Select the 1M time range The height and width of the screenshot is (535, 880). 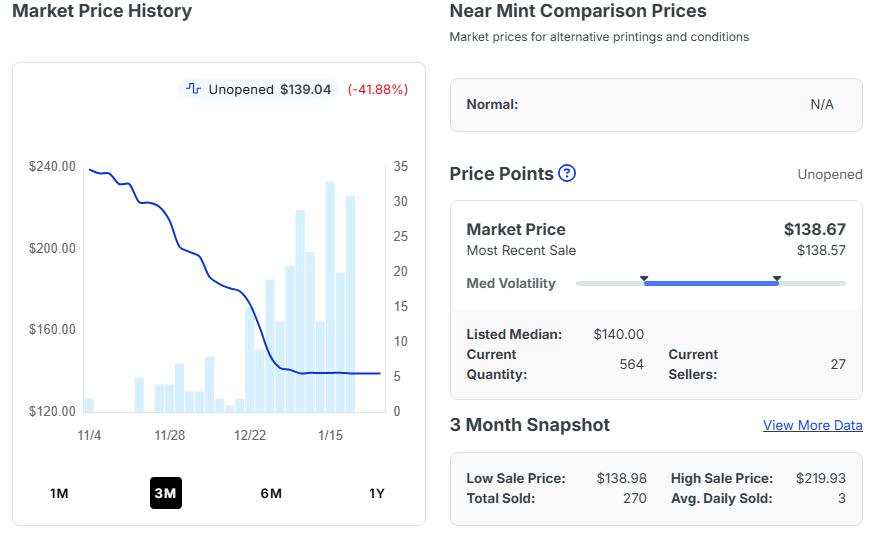59,493
